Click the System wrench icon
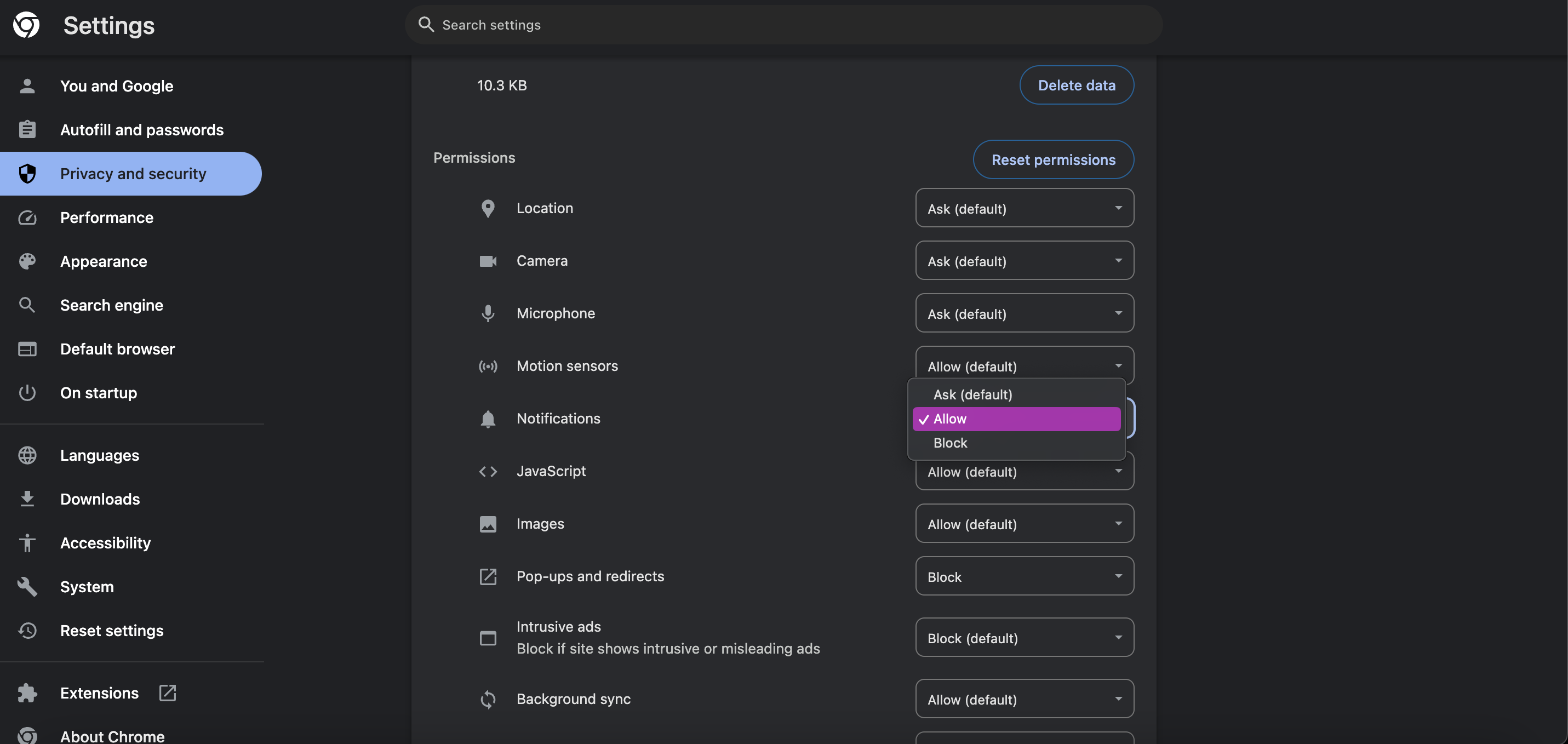1568x744 pixels. coord(27,586)
